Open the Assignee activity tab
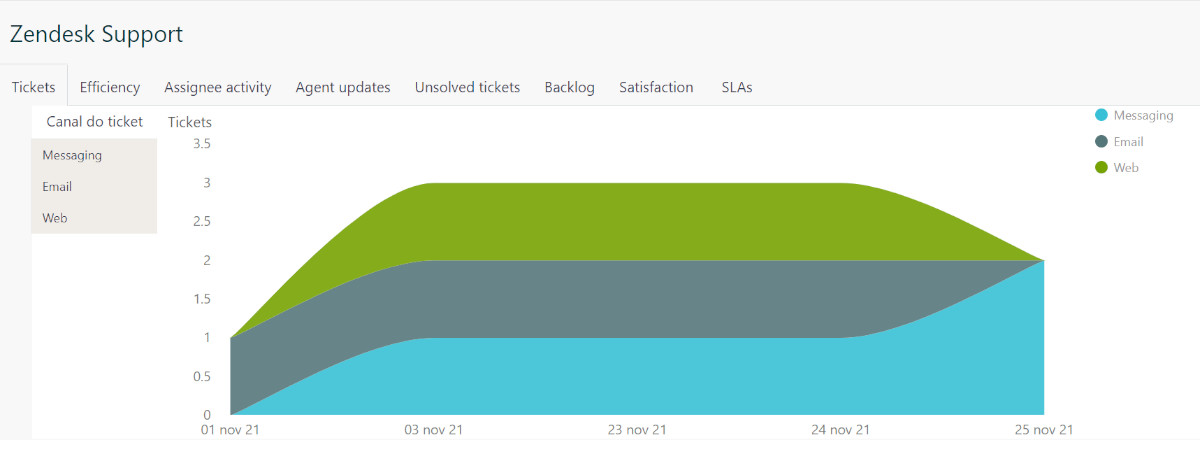The width and height of the screenshot is (1200, 450). click(x=218, y=87)
